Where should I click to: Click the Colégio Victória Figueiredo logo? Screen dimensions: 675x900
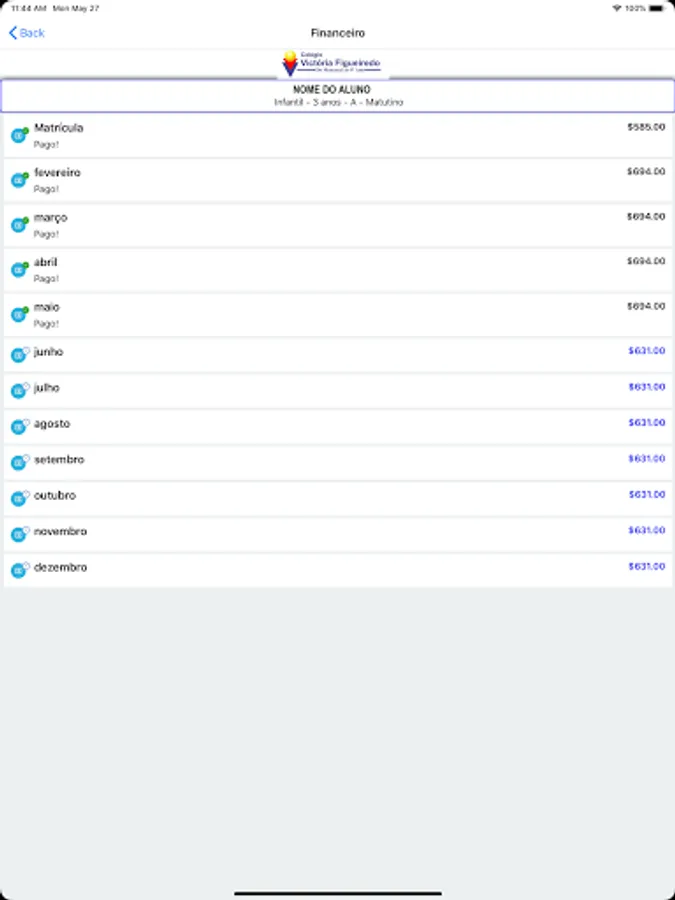332,64
